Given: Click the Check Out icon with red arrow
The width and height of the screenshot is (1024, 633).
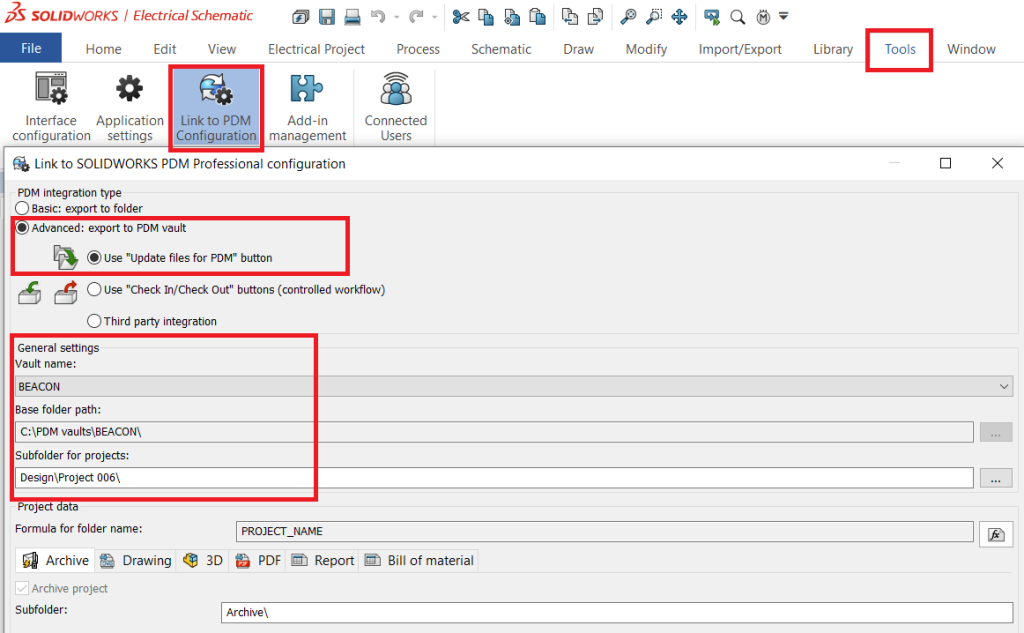Looking at the screenshot, I should (x=66, y=292).
